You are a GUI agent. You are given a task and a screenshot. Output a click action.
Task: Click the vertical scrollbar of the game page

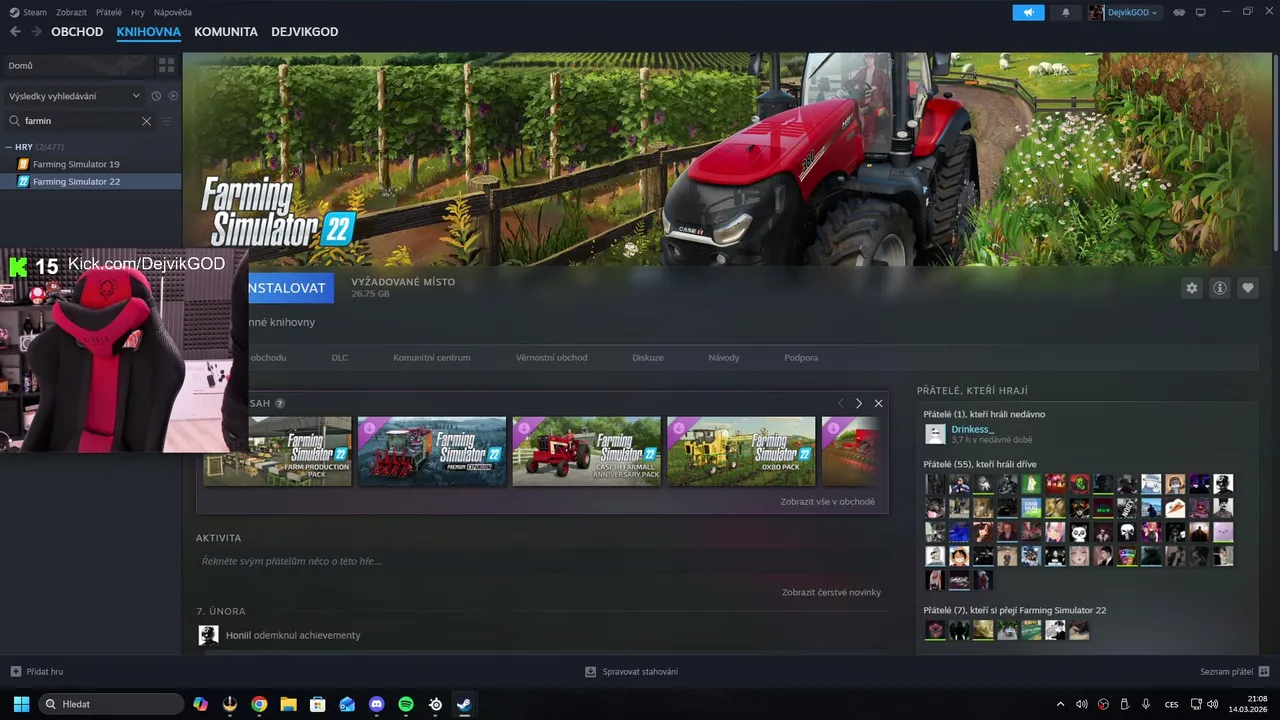pos(1275,150)
